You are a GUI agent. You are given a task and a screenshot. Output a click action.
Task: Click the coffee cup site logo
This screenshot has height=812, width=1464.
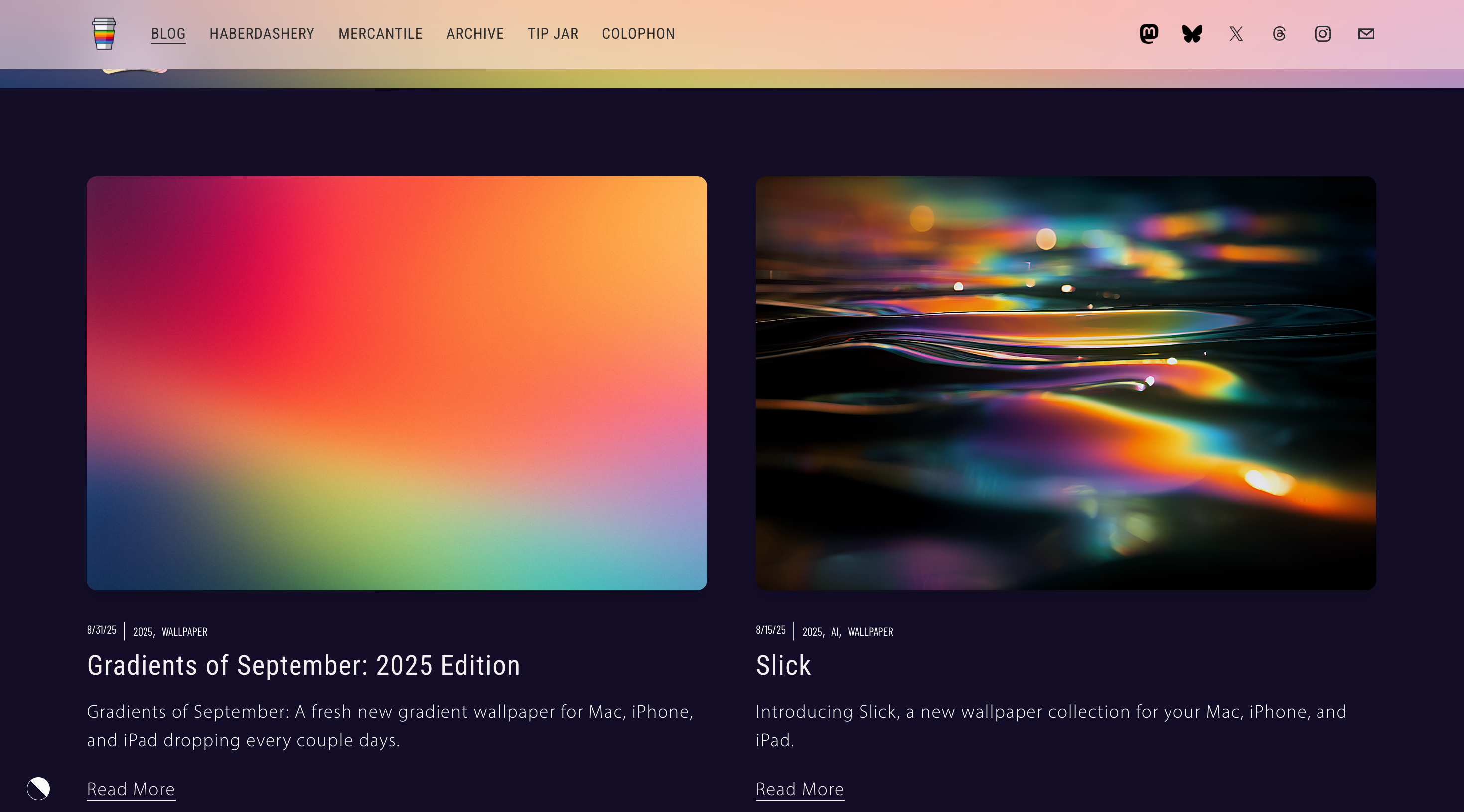click(x=104, y=34)
